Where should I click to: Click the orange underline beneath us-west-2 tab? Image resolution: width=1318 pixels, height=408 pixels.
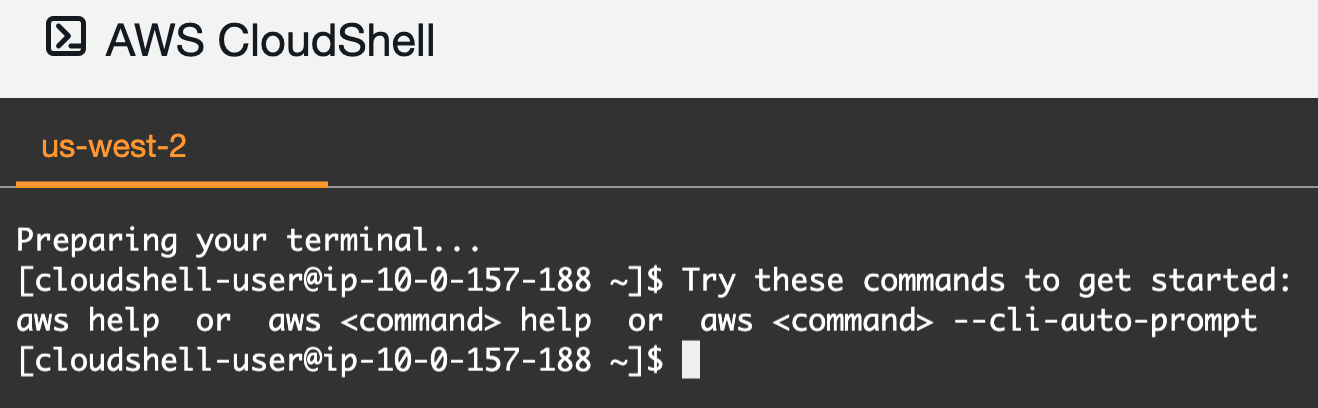coord(172,184)
